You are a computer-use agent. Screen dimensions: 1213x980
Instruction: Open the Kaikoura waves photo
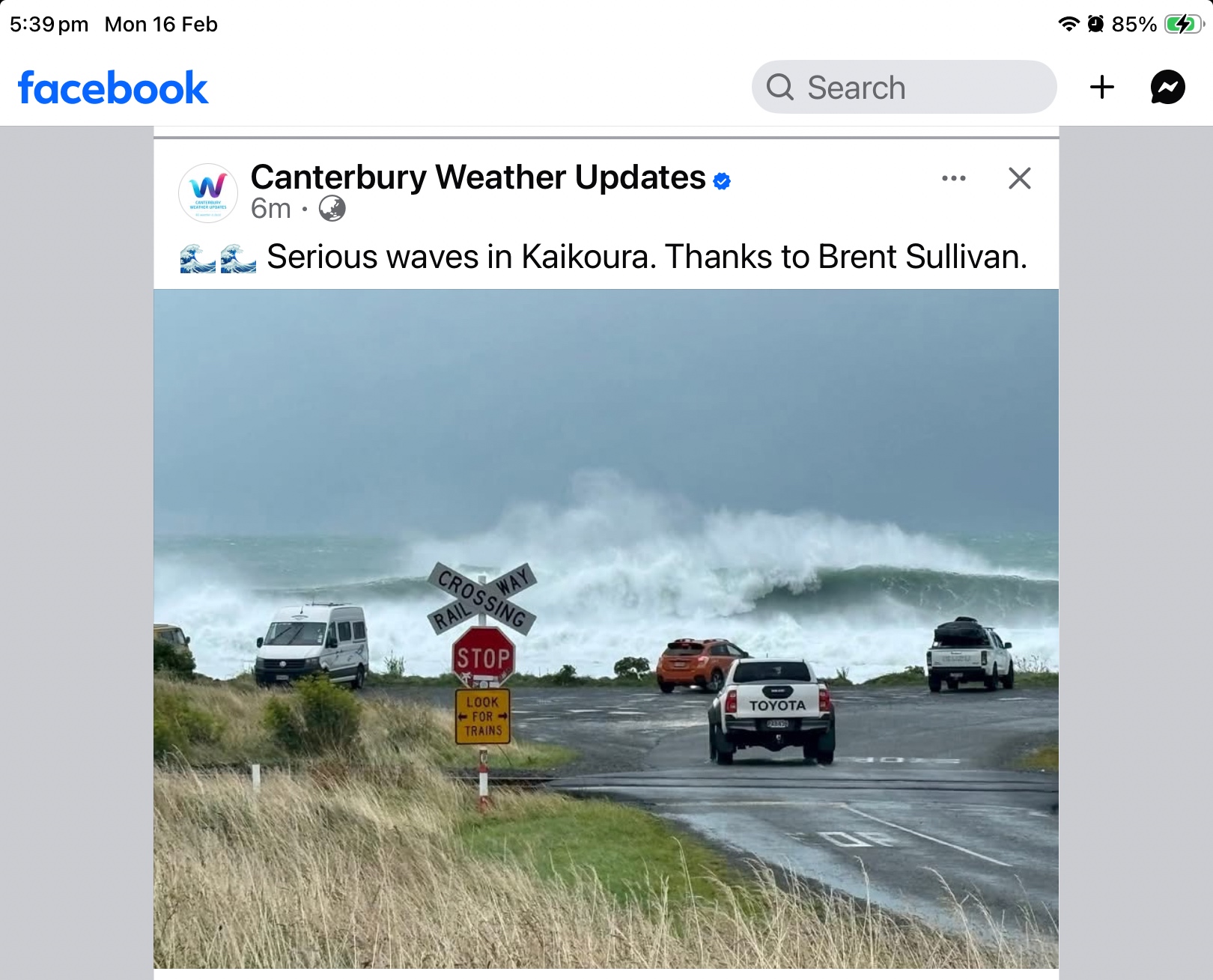click(606, 629)
